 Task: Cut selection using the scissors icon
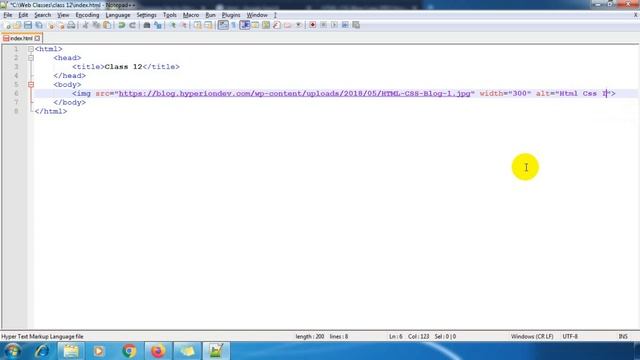(85, 25)
